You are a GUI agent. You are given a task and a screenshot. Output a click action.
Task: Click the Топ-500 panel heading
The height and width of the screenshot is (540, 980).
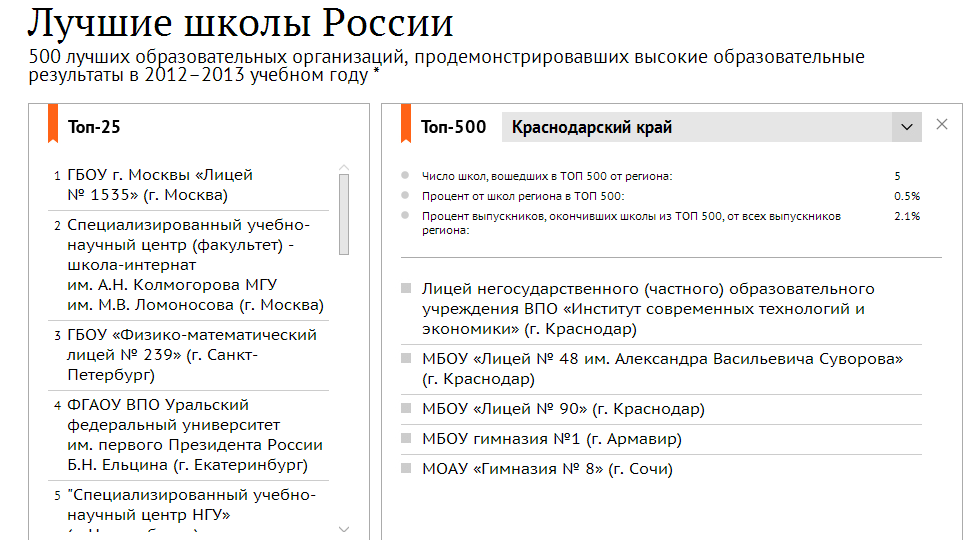(453, 127)
